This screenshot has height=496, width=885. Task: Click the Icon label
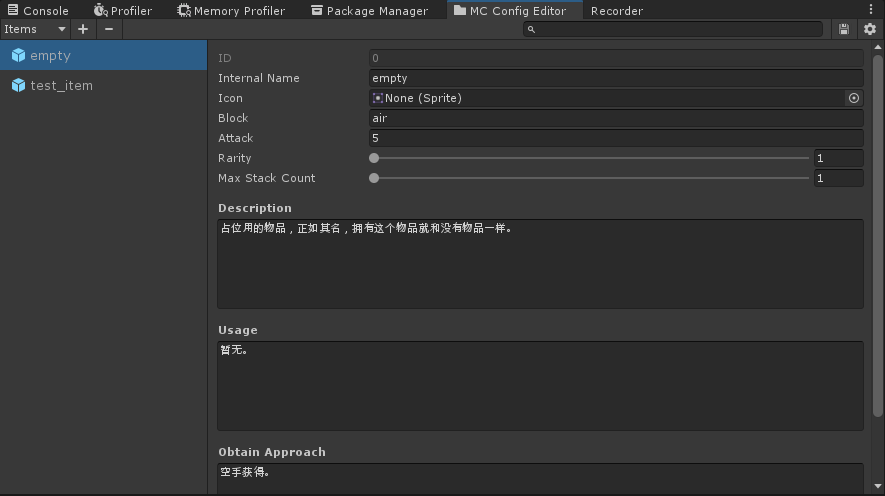point(230,98)
